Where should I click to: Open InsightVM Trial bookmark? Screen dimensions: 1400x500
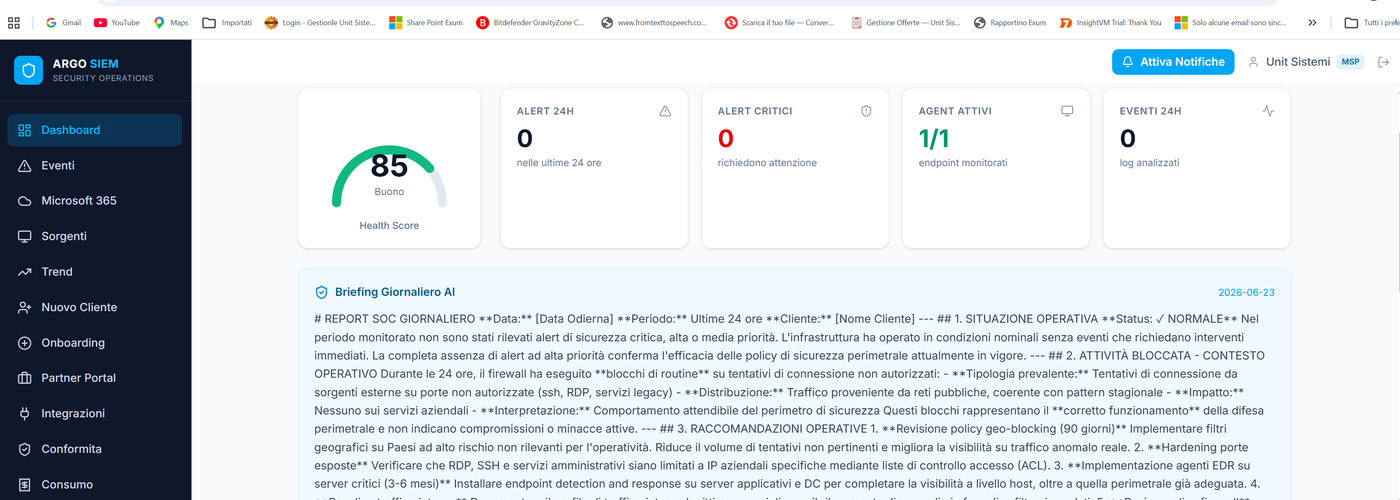point(1110,22)
